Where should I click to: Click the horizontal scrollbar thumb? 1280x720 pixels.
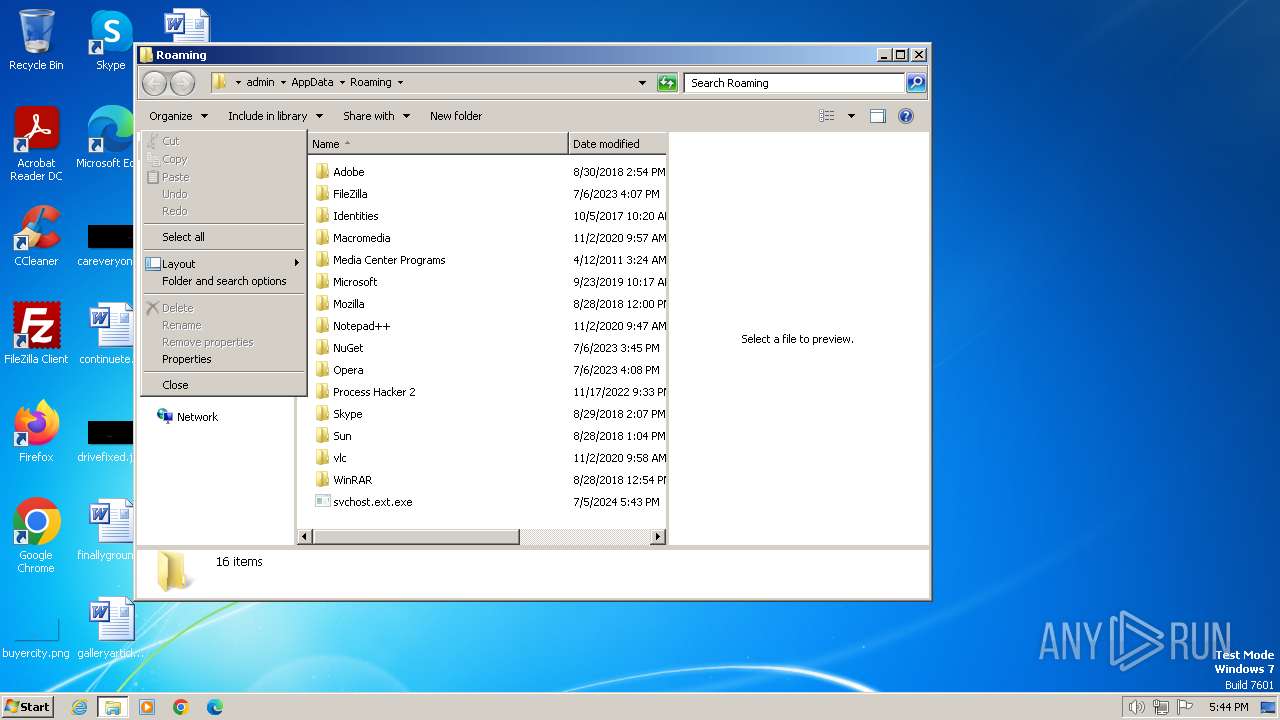tap(416, 537)
